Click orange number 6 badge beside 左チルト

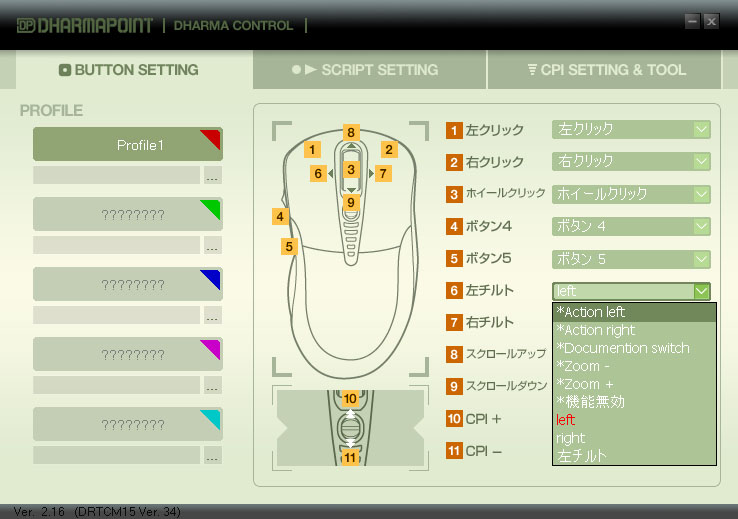[x=454, y=290]
